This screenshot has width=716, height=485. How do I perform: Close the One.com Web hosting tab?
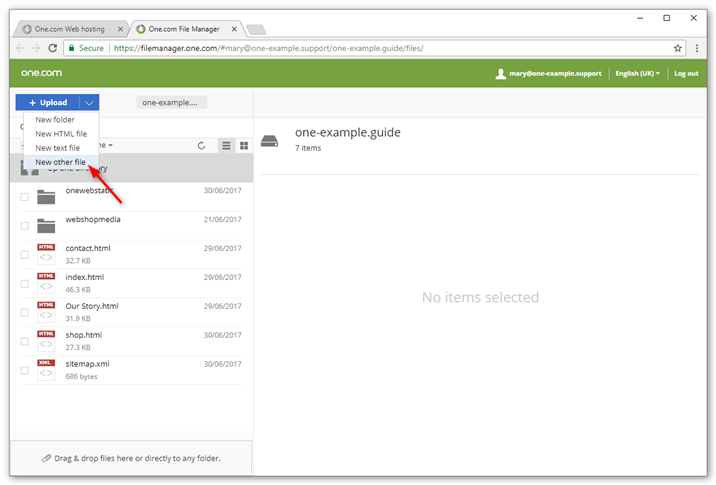point(120,29)
